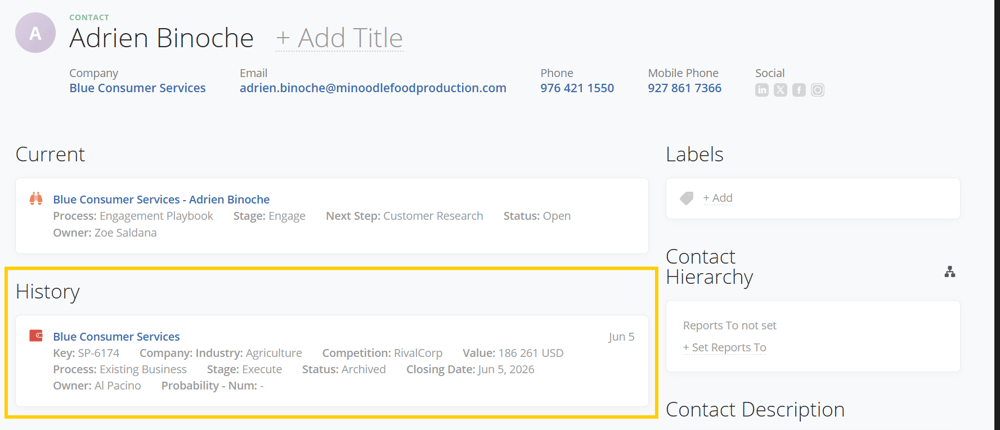This screenshot has height=430, width=1000.
Task: Click the Adrien Binoche contact name
Action: tap(161, 38)
